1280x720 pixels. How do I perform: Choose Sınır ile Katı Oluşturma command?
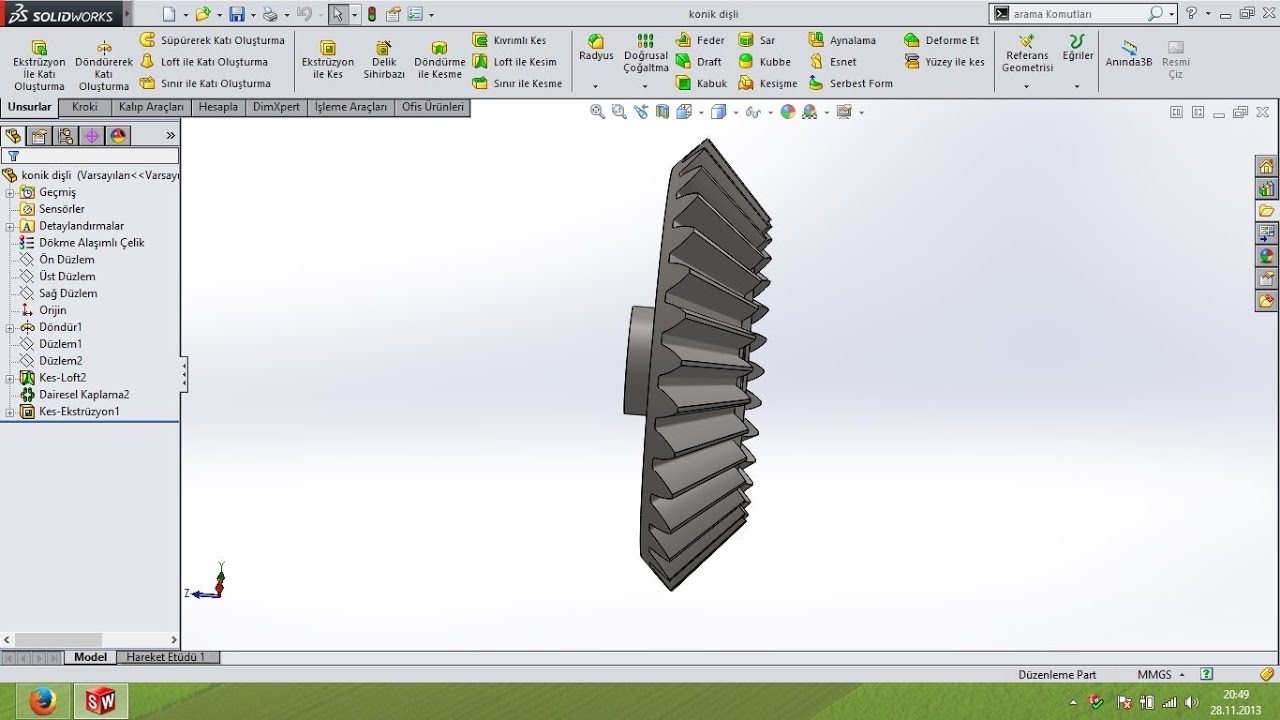(x=205, y=84)
